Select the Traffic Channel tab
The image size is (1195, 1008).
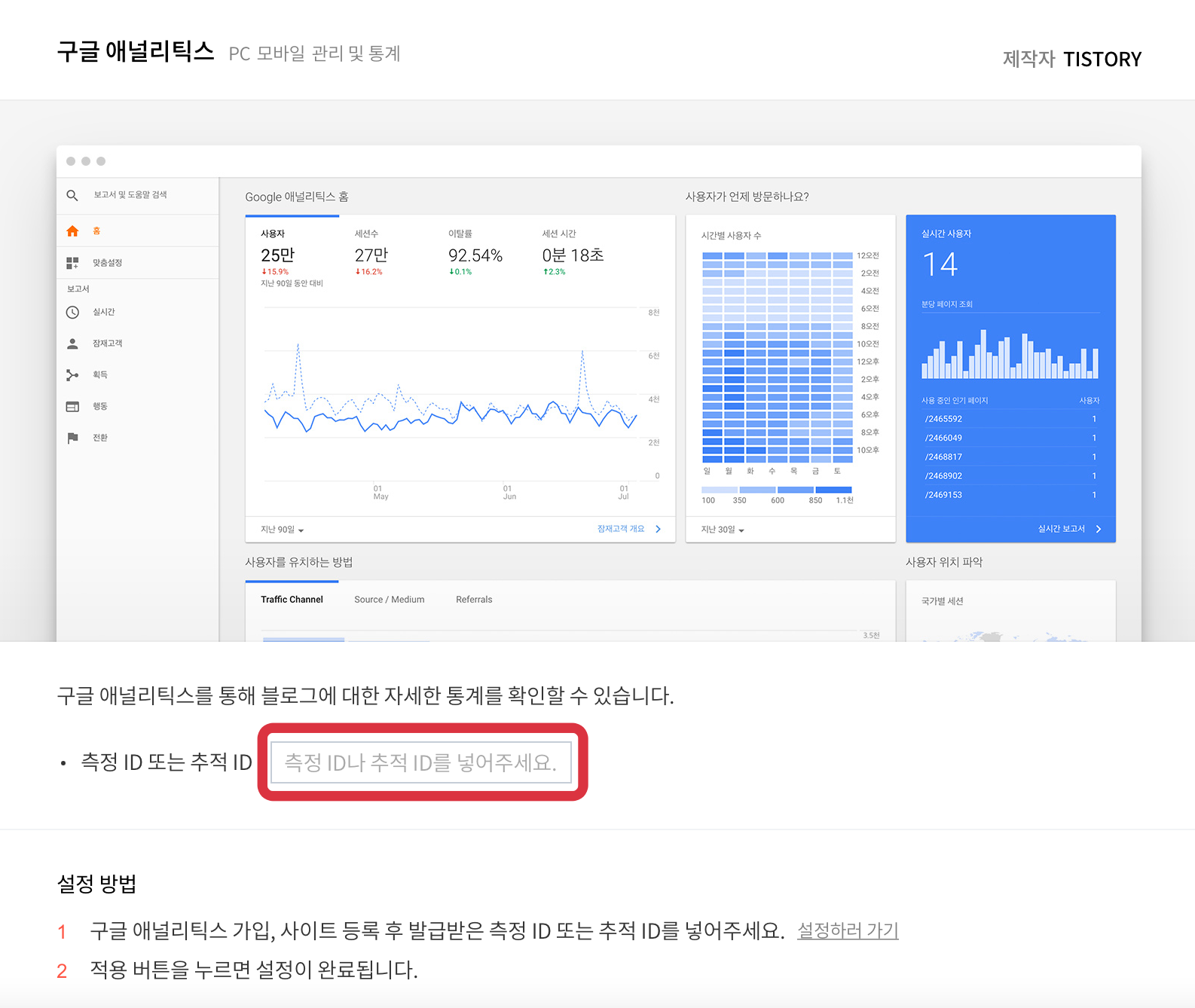(x=292, y=600)
